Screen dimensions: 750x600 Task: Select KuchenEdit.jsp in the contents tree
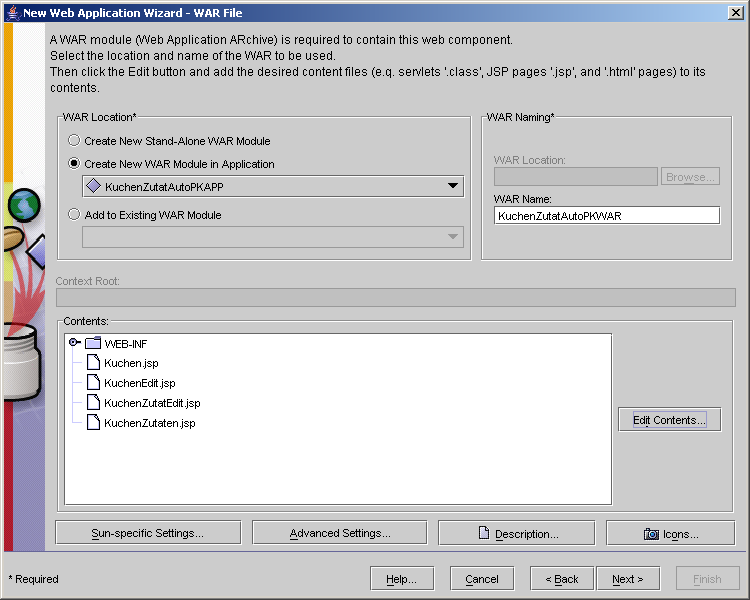(x=140, y=383)
